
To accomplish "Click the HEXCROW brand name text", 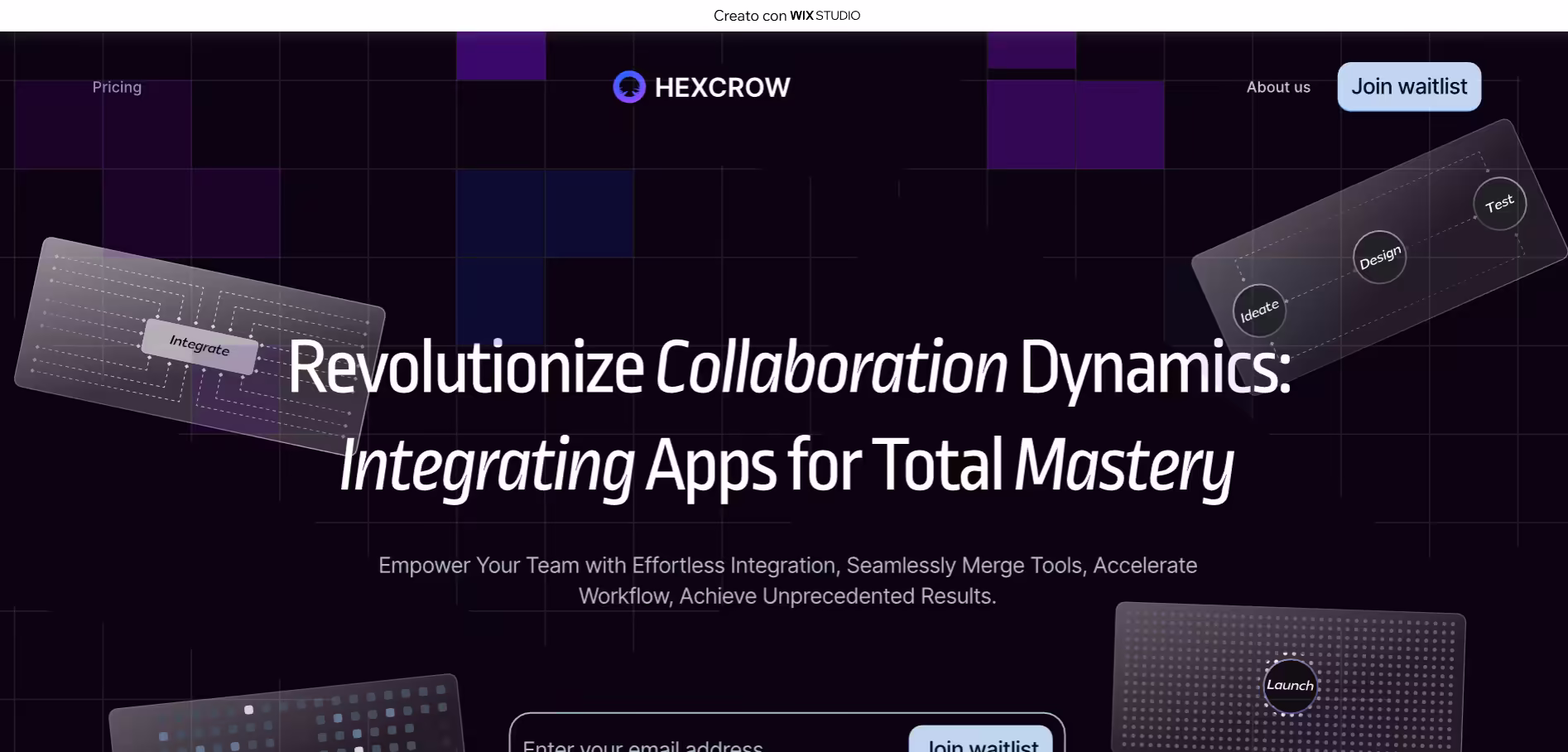I will pos(722,87).
